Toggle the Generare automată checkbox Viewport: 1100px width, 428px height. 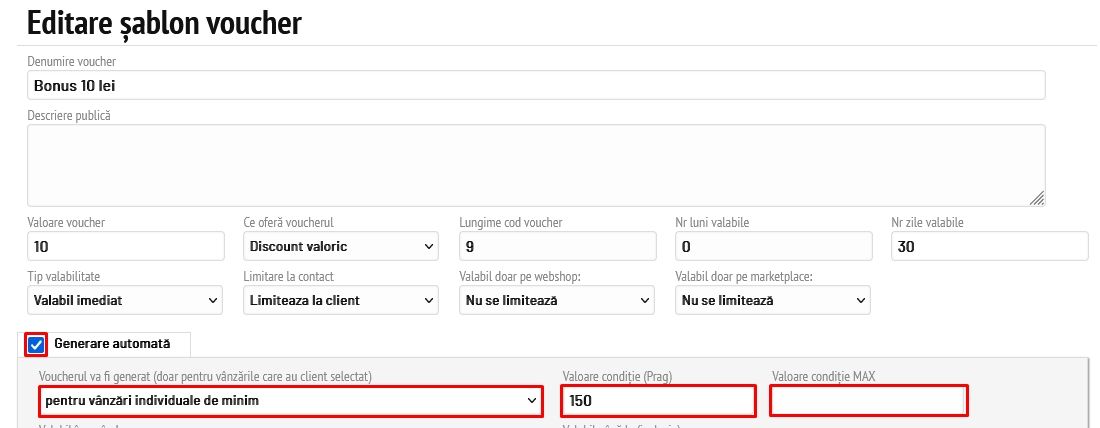(37, 345)
